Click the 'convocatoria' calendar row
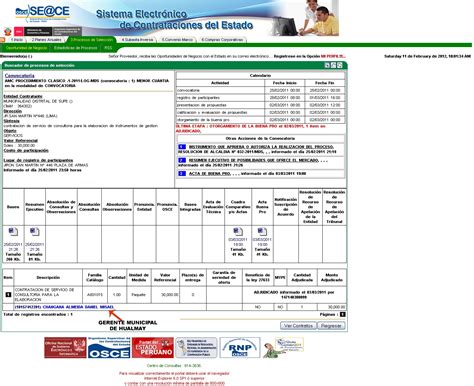 click(x=261, y=90)
